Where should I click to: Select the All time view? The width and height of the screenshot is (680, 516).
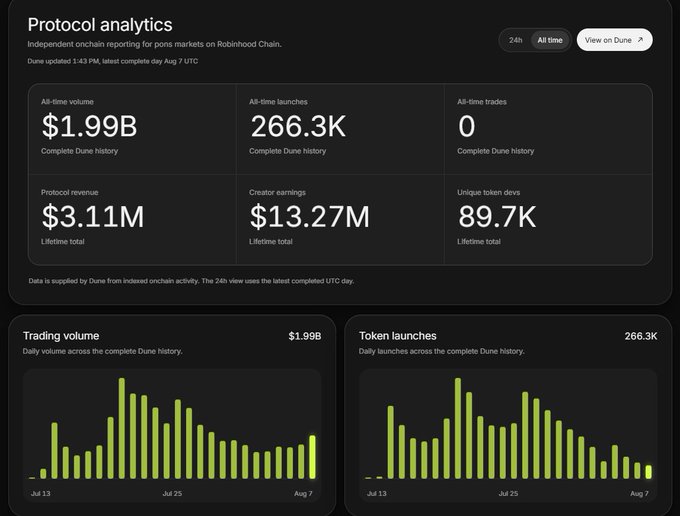[550, 40]
